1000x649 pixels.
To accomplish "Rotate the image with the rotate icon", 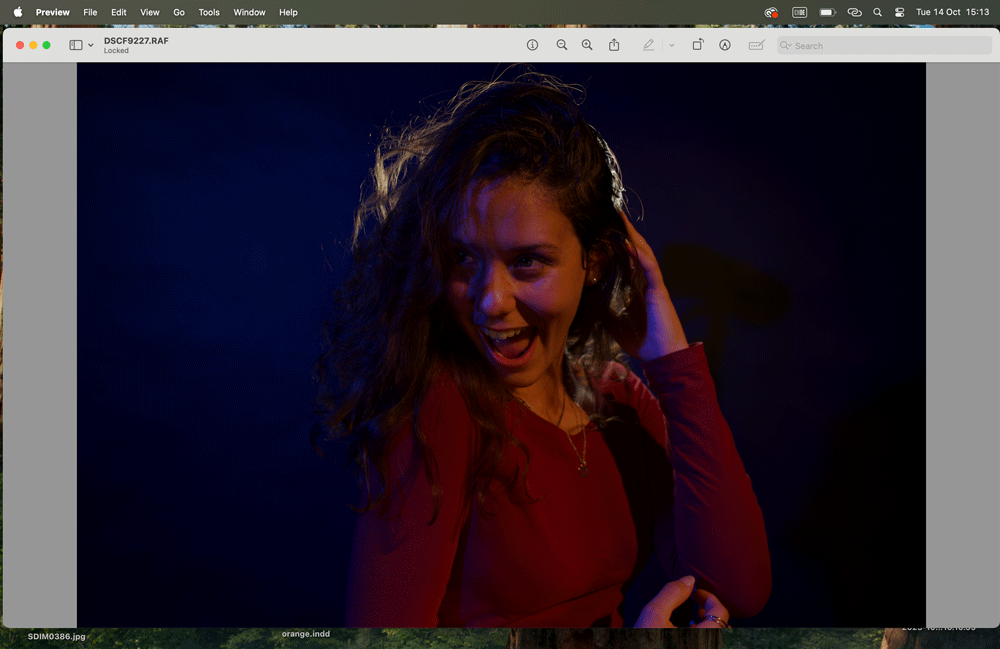I will 697,44.
